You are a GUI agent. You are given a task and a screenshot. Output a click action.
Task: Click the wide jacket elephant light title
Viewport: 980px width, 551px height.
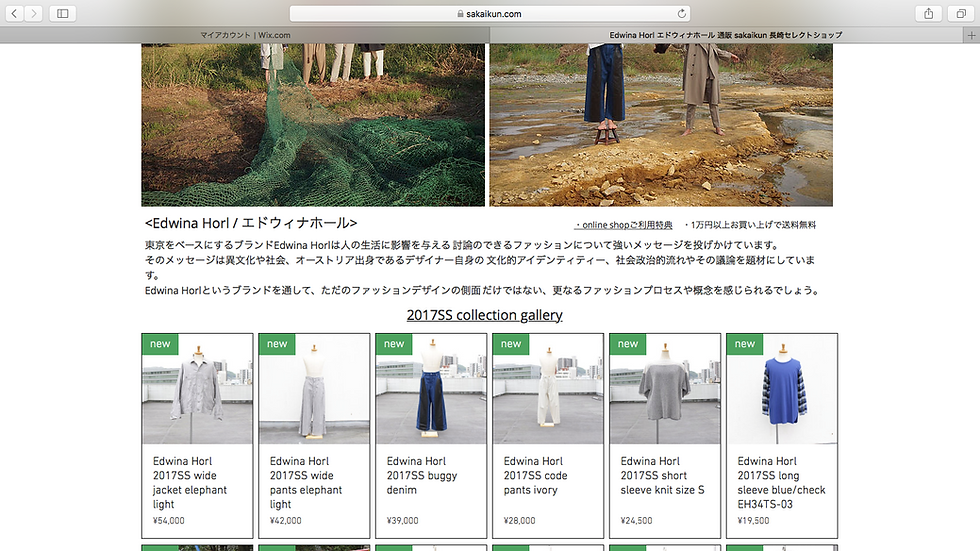(x=190, y=482)
